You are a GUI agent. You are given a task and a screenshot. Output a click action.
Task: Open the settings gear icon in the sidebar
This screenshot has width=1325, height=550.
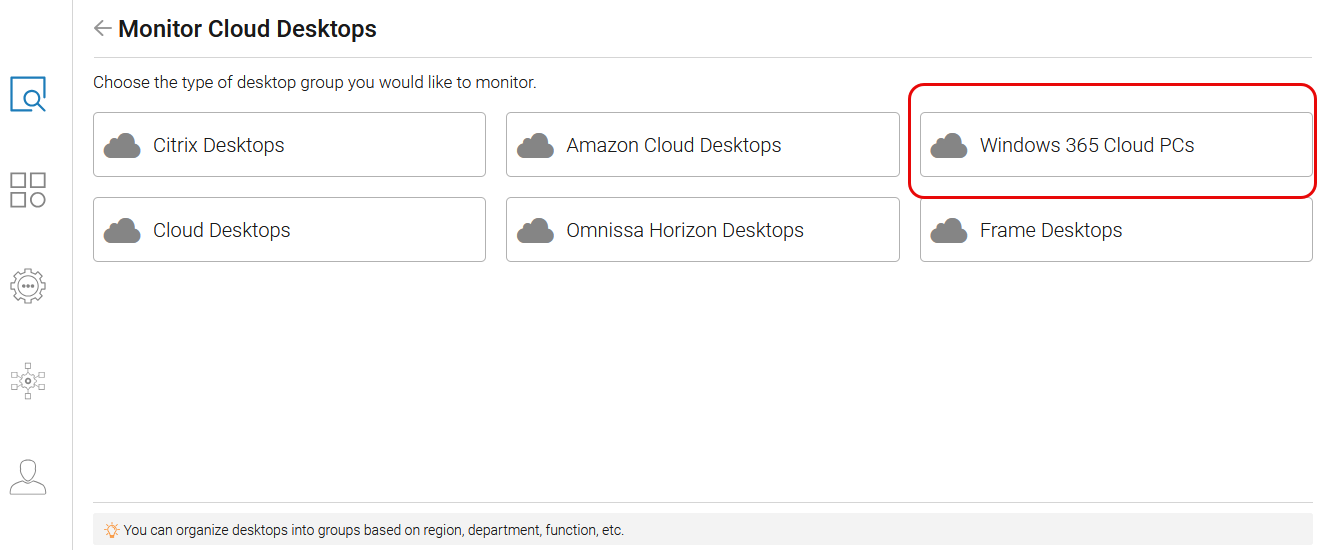28,286
